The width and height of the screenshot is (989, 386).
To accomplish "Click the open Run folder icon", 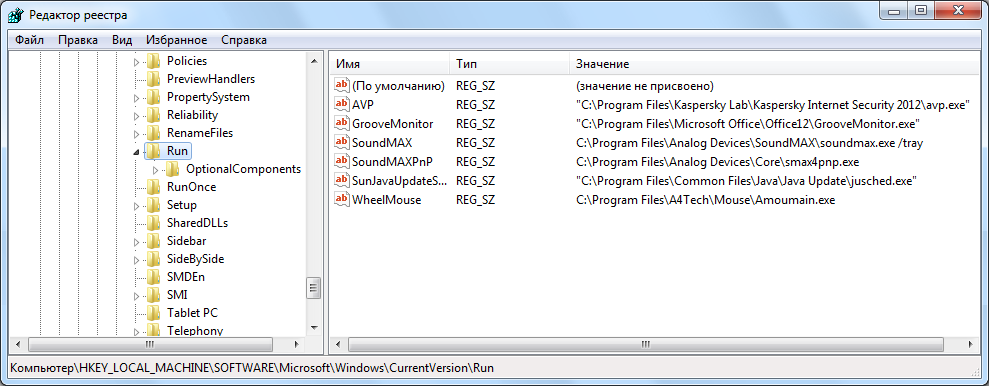I will (x=153, y=151).
